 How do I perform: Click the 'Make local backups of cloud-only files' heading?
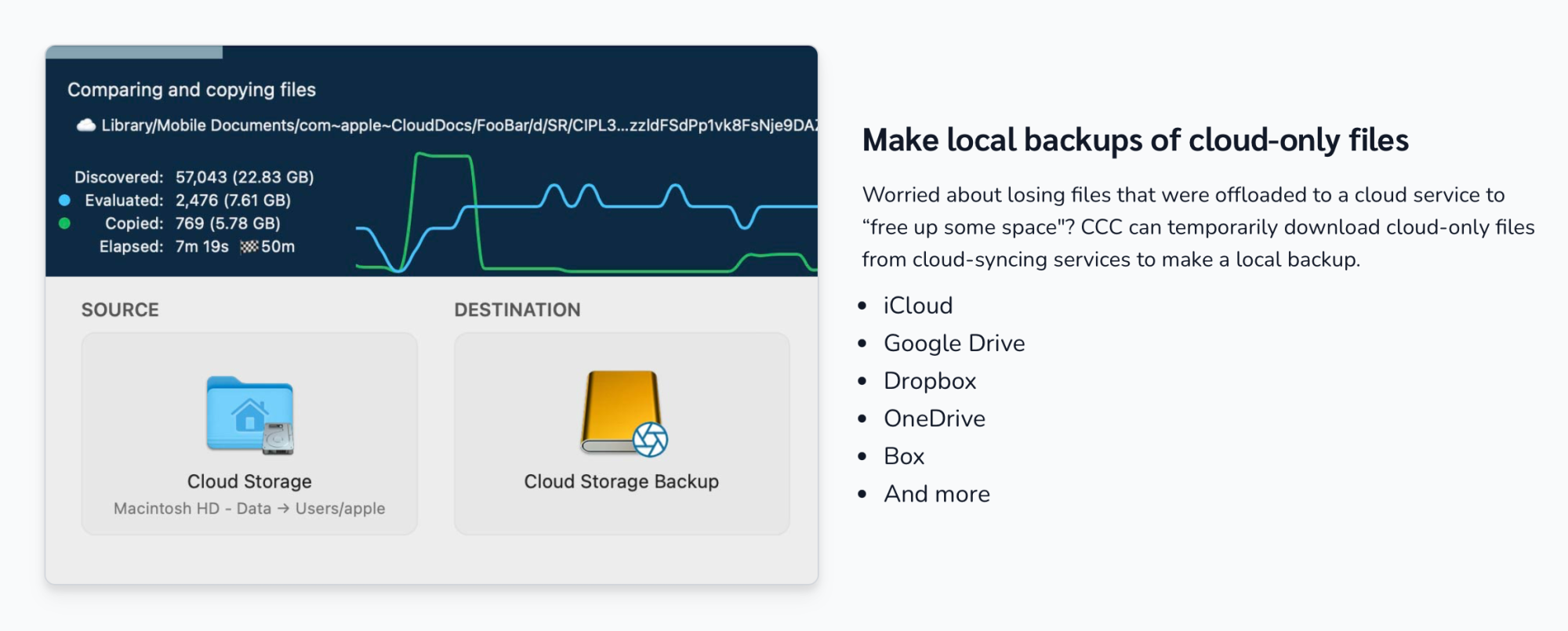(x=1135, y=140)
